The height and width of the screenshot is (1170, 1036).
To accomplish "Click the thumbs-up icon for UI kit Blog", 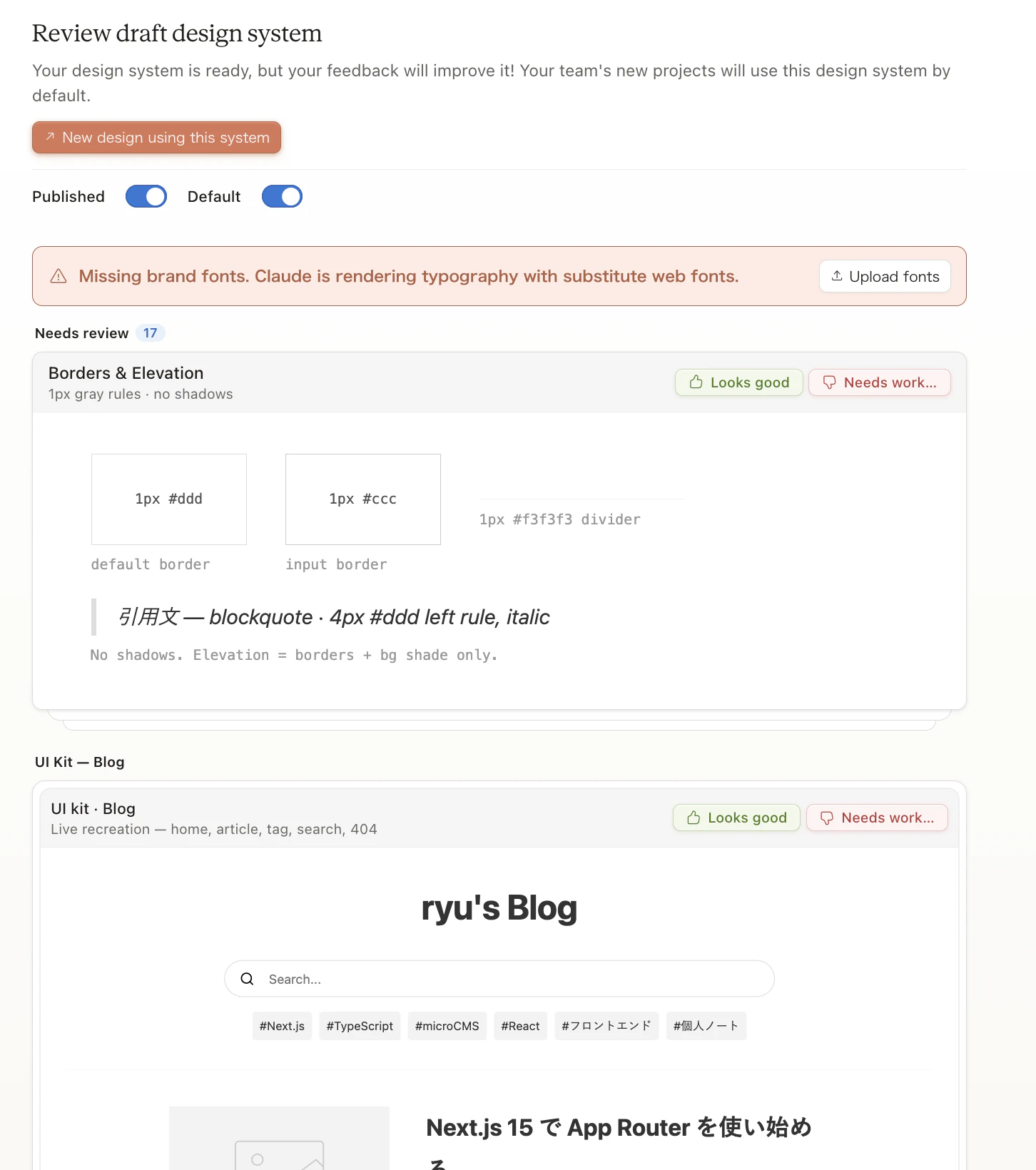I will point(693,818).
